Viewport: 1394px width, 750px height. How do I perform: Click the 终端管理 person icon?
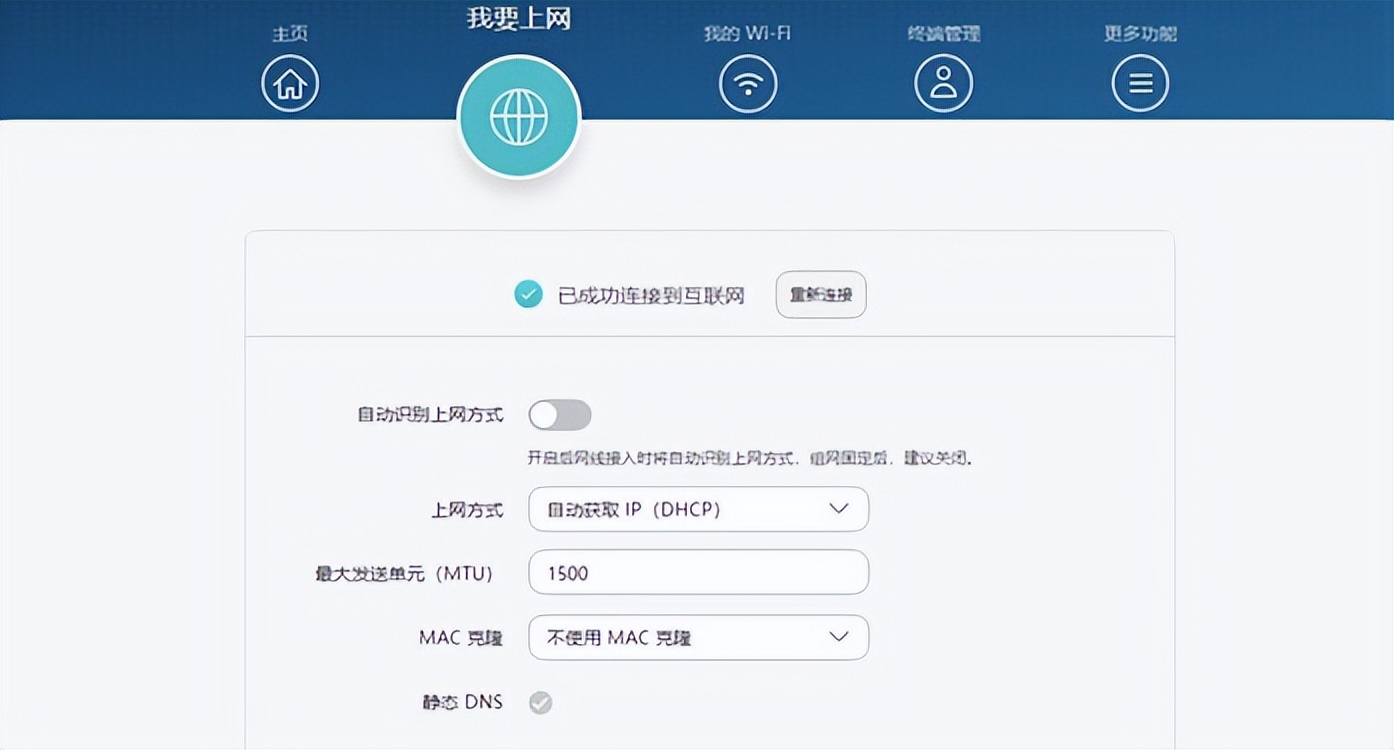click(942, 83)
